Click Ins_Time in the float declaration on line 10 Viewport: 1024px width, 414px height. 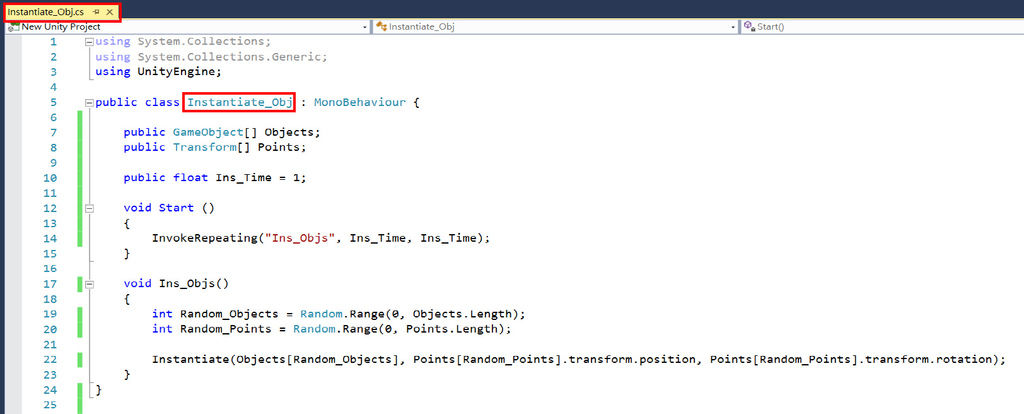click(244, 178)
